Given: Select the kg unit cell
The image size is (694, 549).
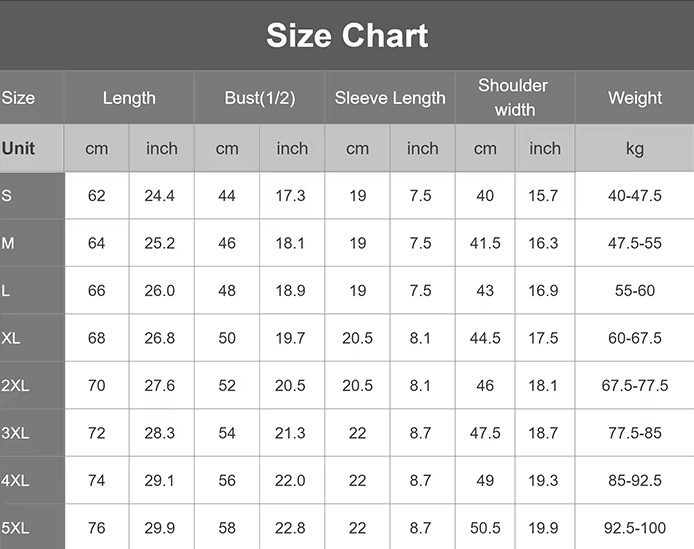Looking at the screenshot, I should [x=634, y=148].
